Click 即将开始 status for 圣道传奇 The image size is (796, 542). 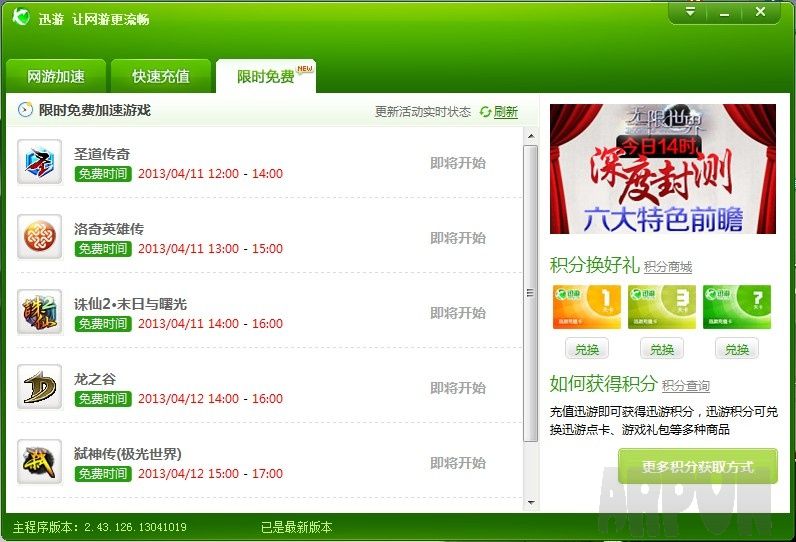458,163
